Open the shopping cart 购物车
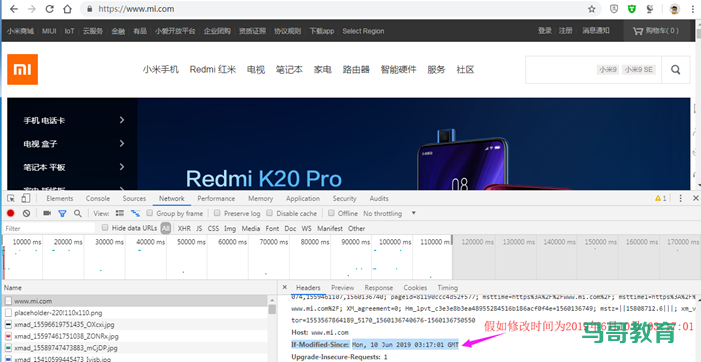The height and width of the screenshot is (362, 701). (656, 31)
